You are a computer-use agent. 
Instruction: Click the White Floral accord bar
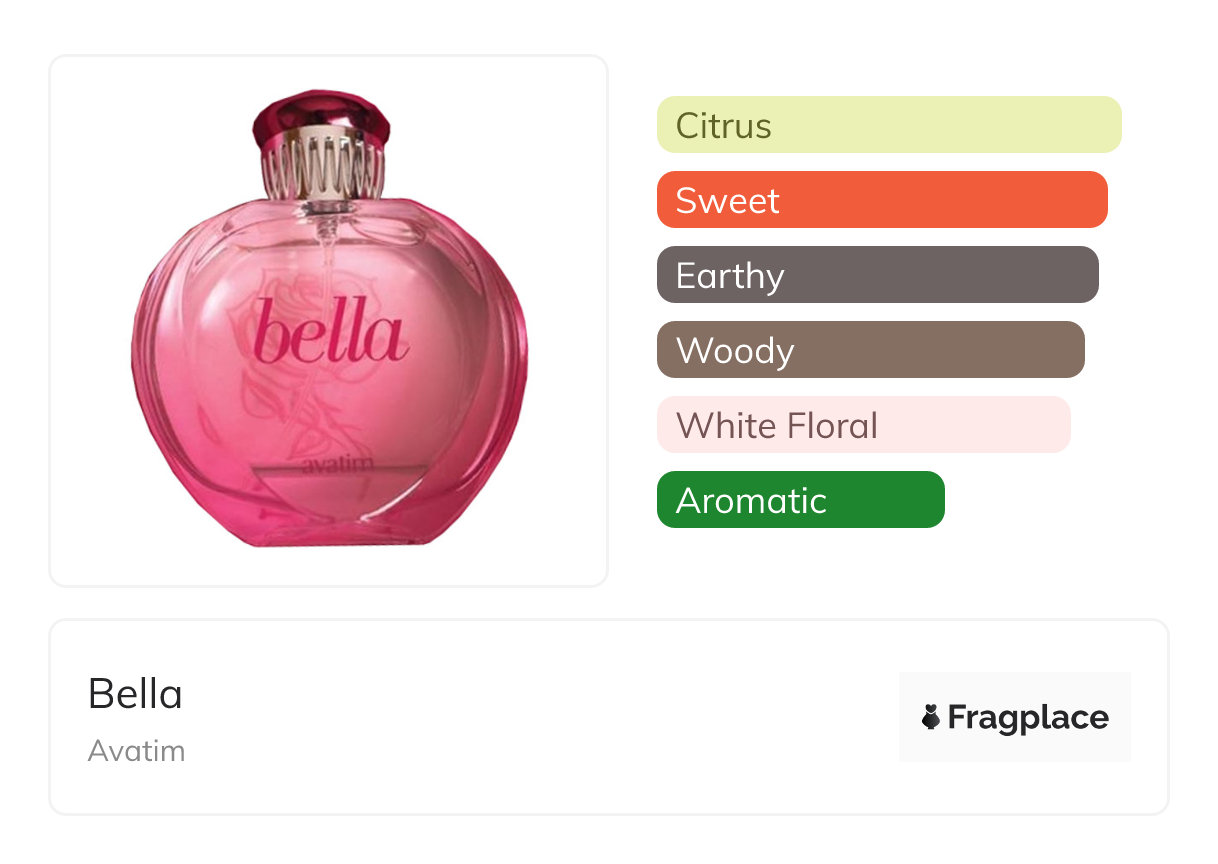click(863, 425)
